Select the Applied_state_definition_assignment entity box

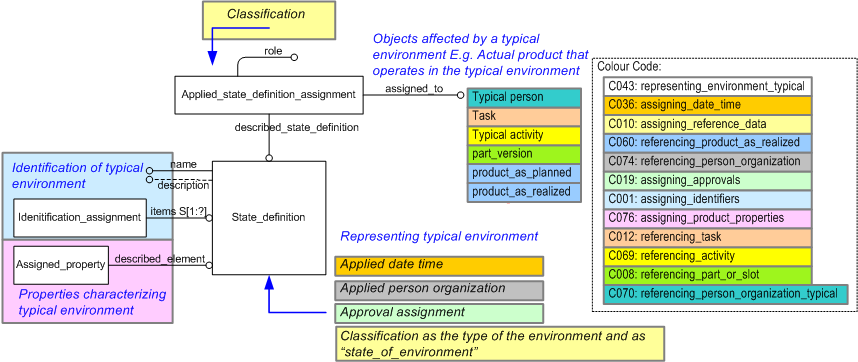(268, 95)
